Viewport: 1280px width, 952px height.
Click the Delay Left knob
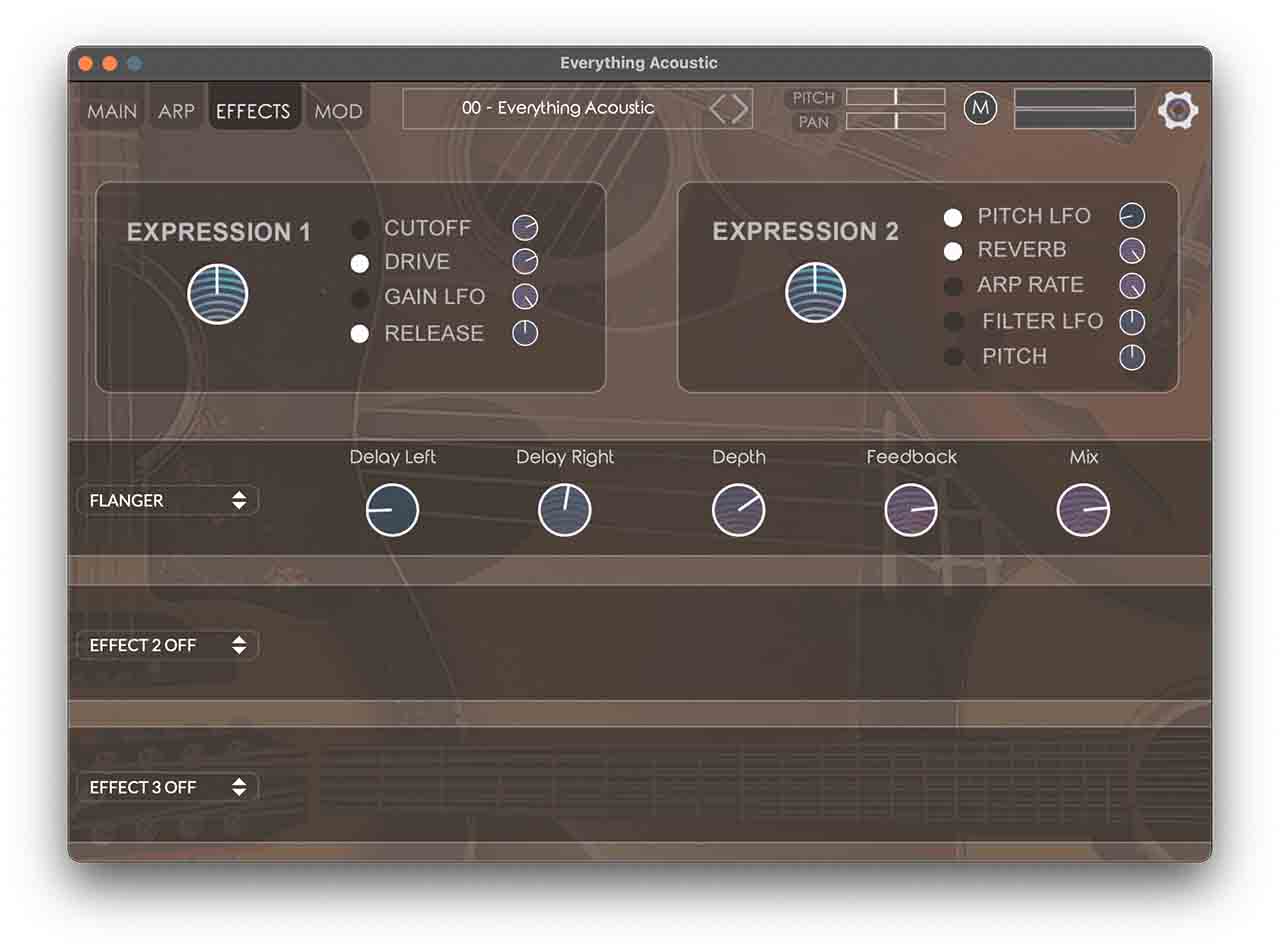392,510
